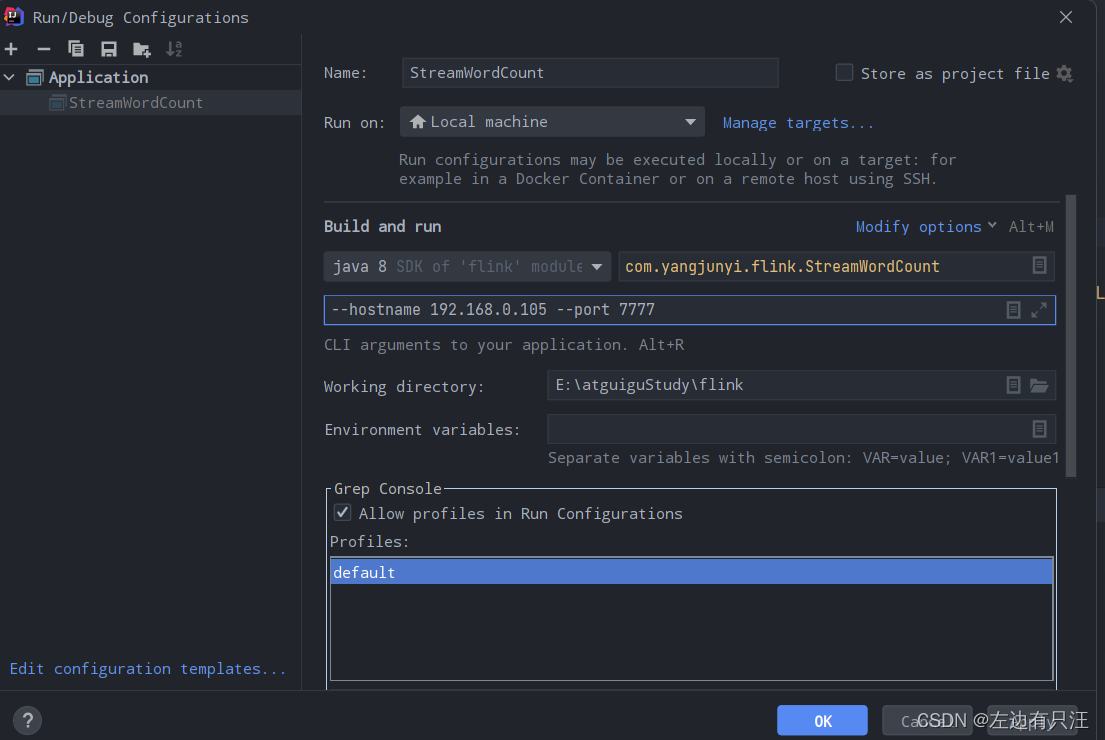Click the Create New Folder icon
The width and height of the screenshot is (1105, 740).
pyautogui.click(x=142, y=49)
